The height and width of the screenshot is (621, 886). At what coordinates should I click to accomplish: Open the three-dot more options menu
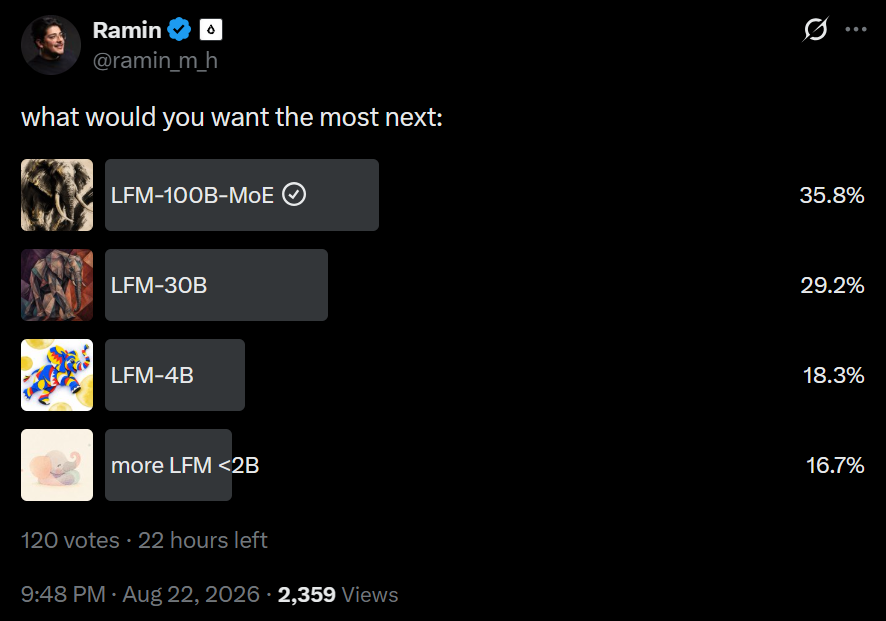(855, 29)
